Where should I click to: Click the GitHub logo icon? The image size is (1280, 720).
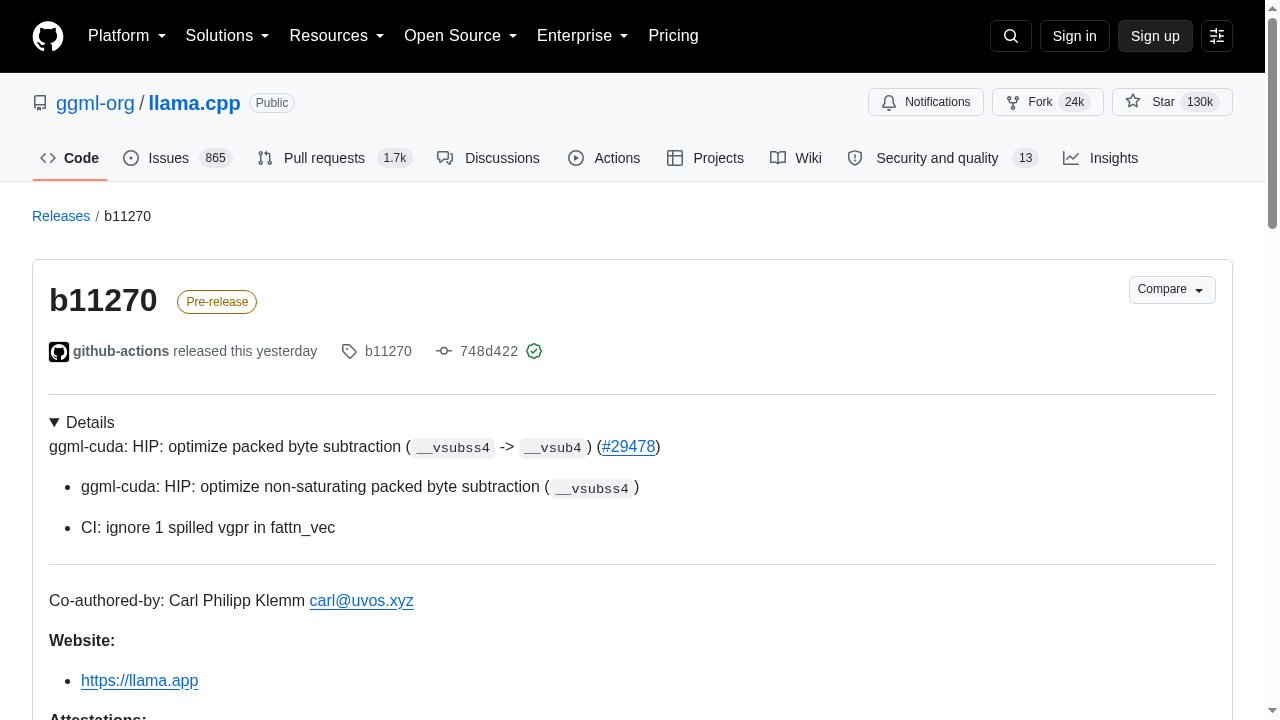click(x=48, y=36)
